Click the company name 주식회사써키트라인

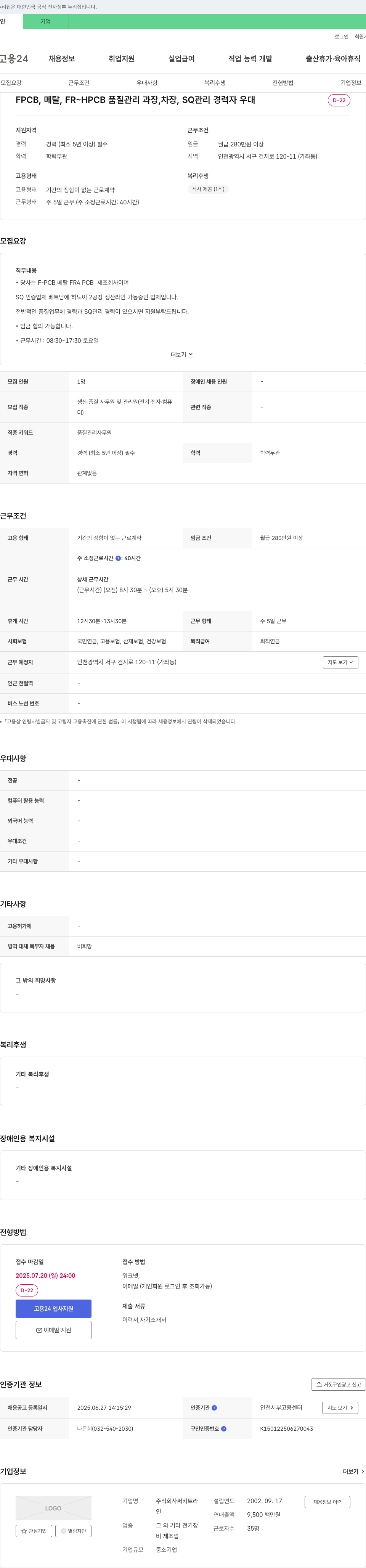(x=177, y=1507)
